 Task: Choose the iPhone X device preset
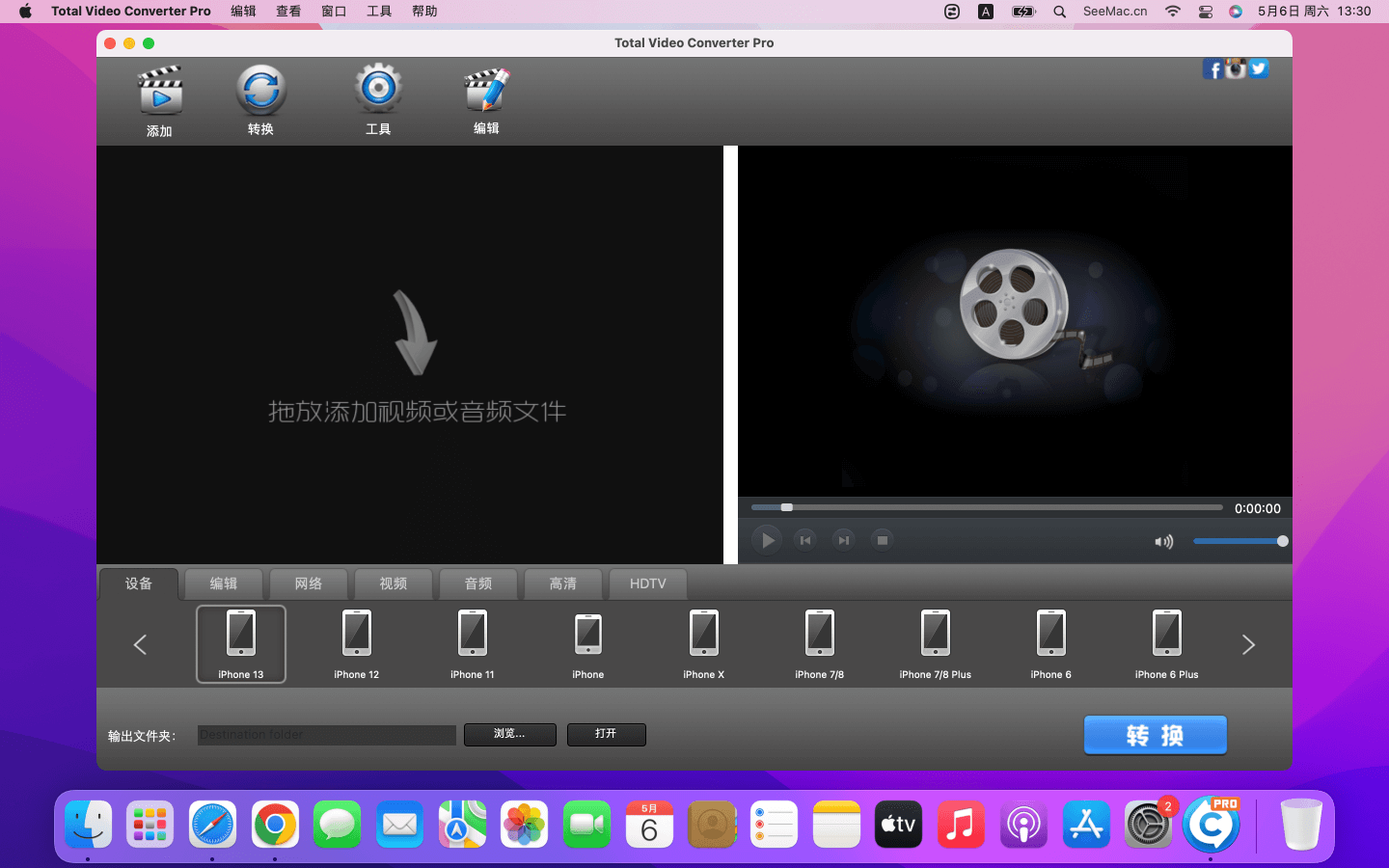pos(704,643)
